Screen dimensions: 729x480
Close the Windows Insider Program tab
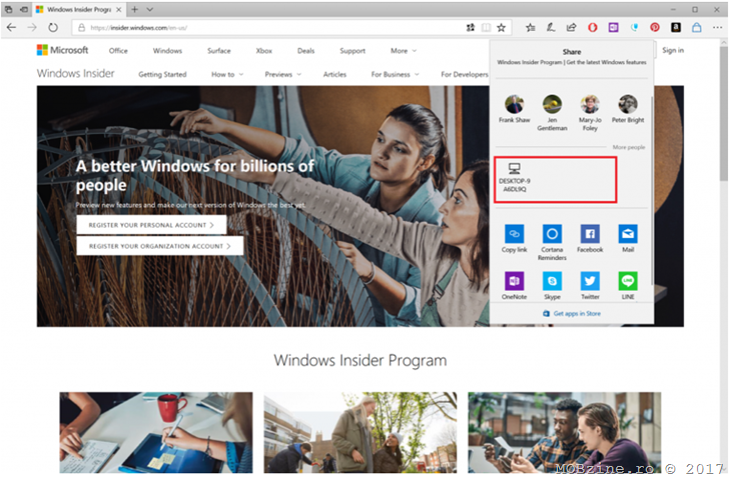tap(119, 9)
